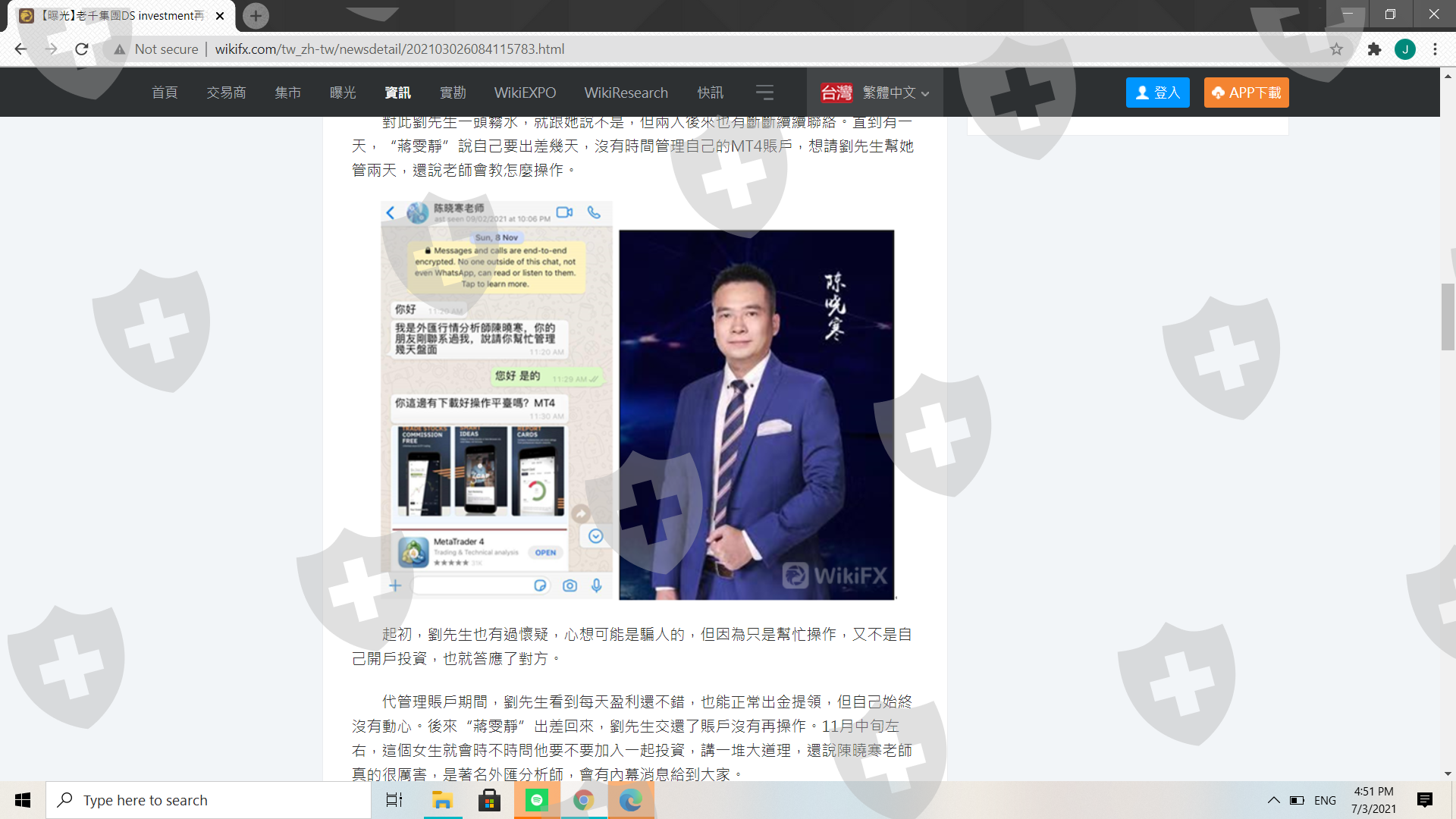Go back to previous page
Screen dimensions: 1456x819
(x=20, y=49)
